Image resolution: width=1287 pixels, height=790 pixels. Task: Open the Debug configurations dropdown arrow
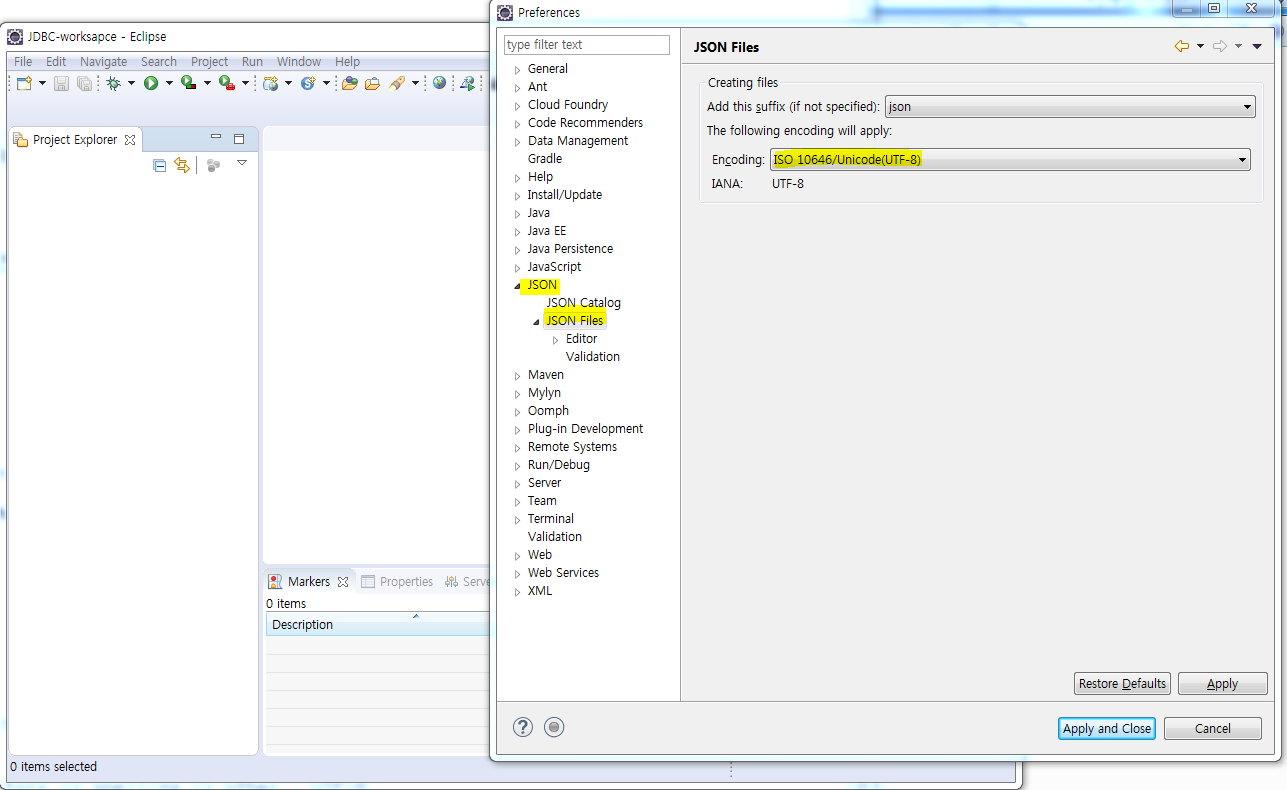pyautogui.click(x=131, y=83)
